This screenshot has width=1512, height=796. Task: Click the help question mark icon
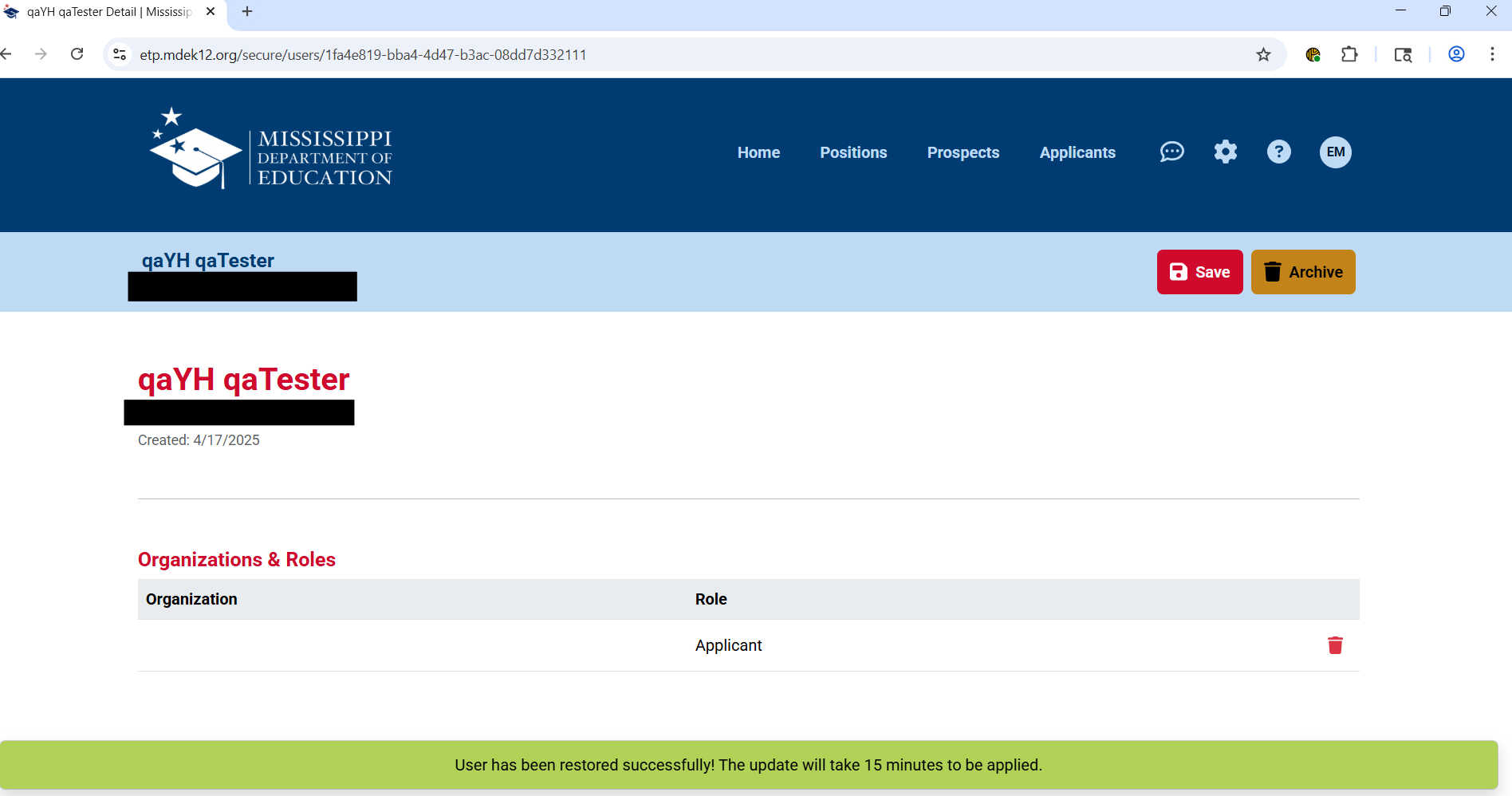pos(1278,152)
